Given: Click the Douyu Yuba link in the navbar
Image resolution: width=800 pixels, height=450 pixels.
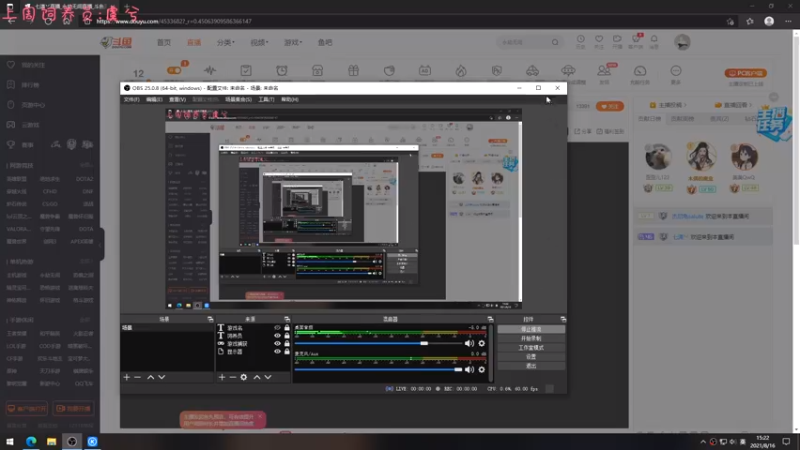Looking at the screenshot, I should pos(325,42).
